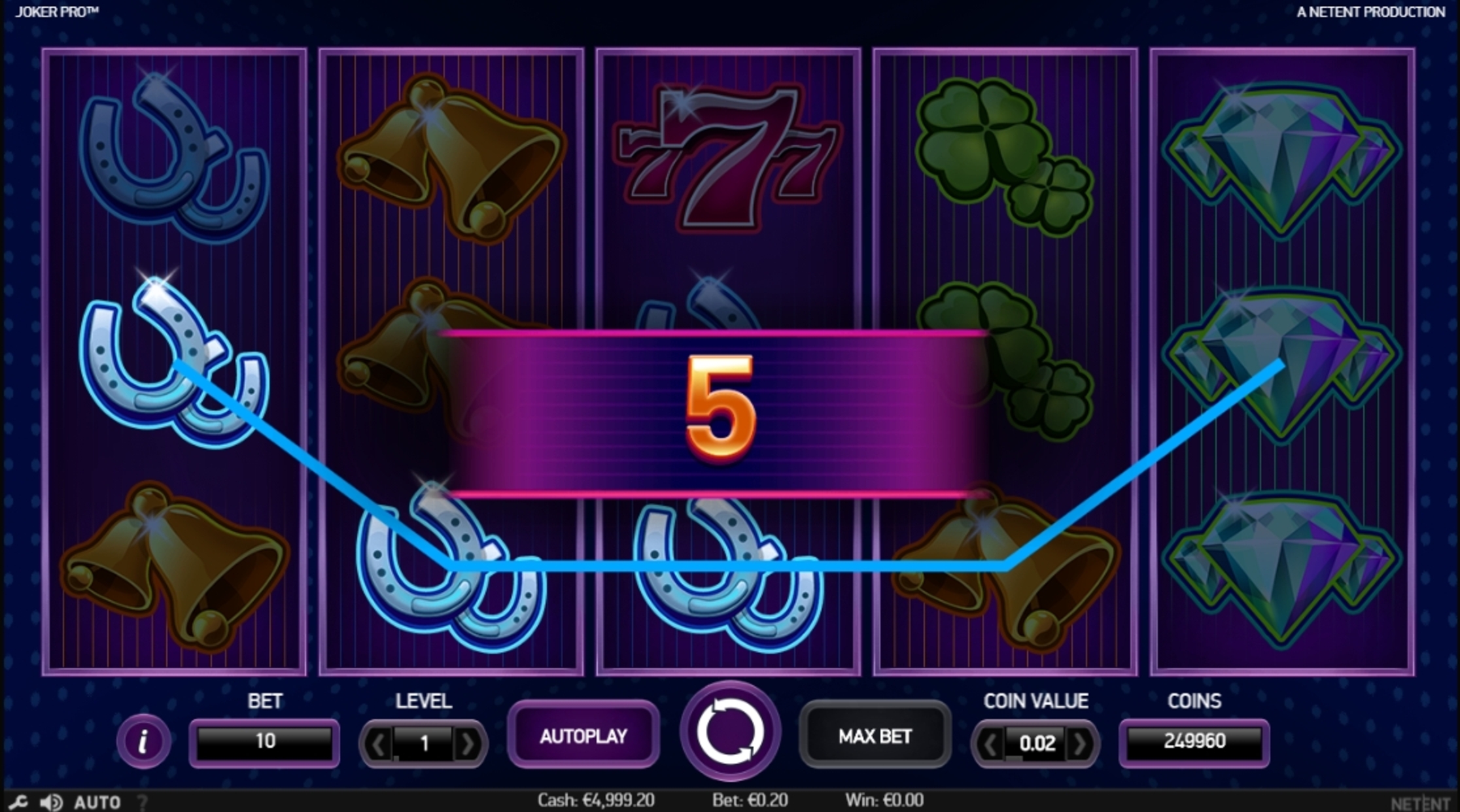
Task: Mute sound with the speaker icon
Action: pos(51,802)
